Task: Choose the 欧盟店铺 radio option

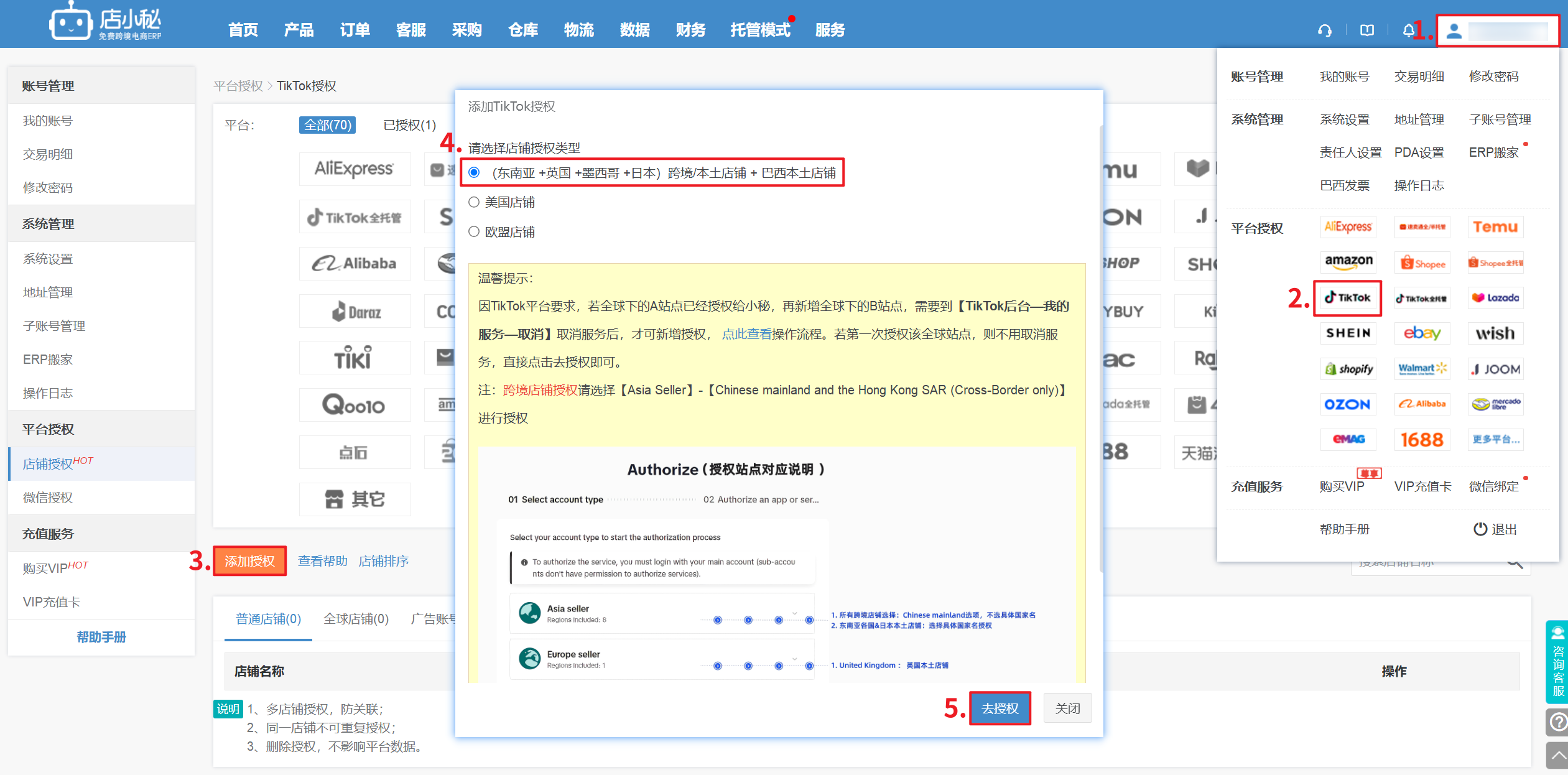Action: (x=474, y=232)
